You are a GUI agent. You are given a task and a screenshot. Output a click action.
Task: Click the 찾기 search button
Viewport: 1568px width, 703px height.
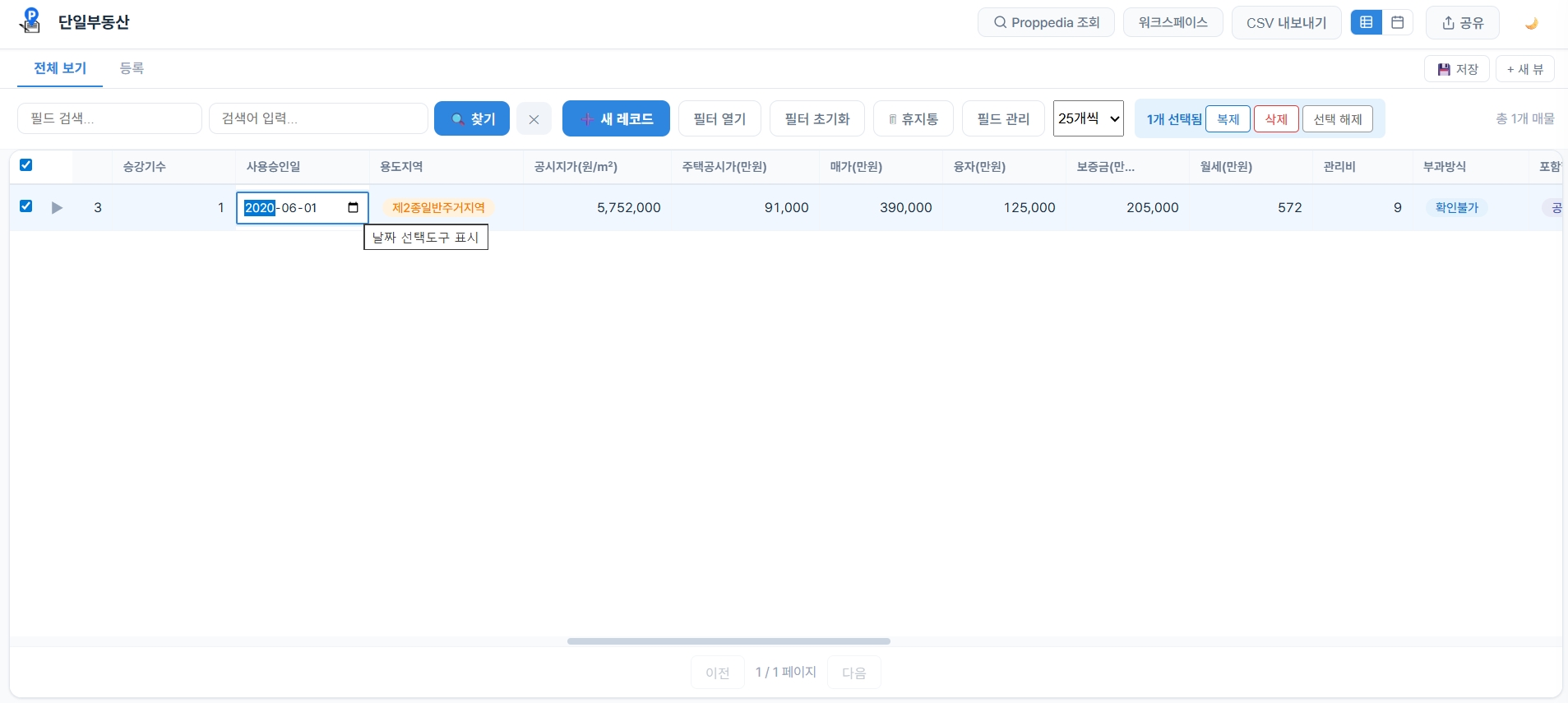(x=472, y=118)
